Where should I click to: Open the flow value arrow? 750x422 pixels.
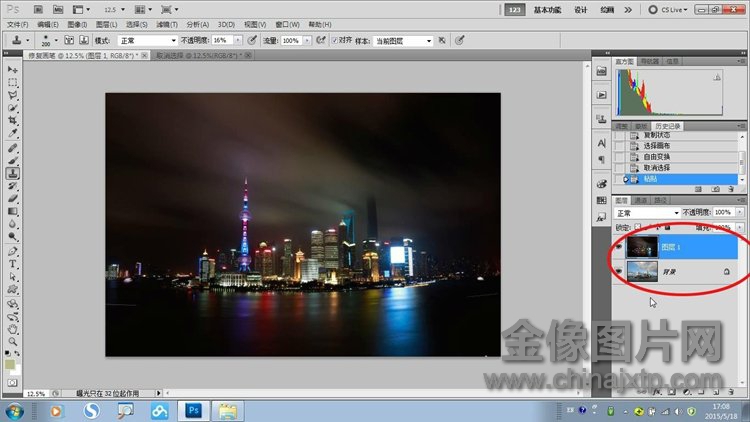coord(307,41)
